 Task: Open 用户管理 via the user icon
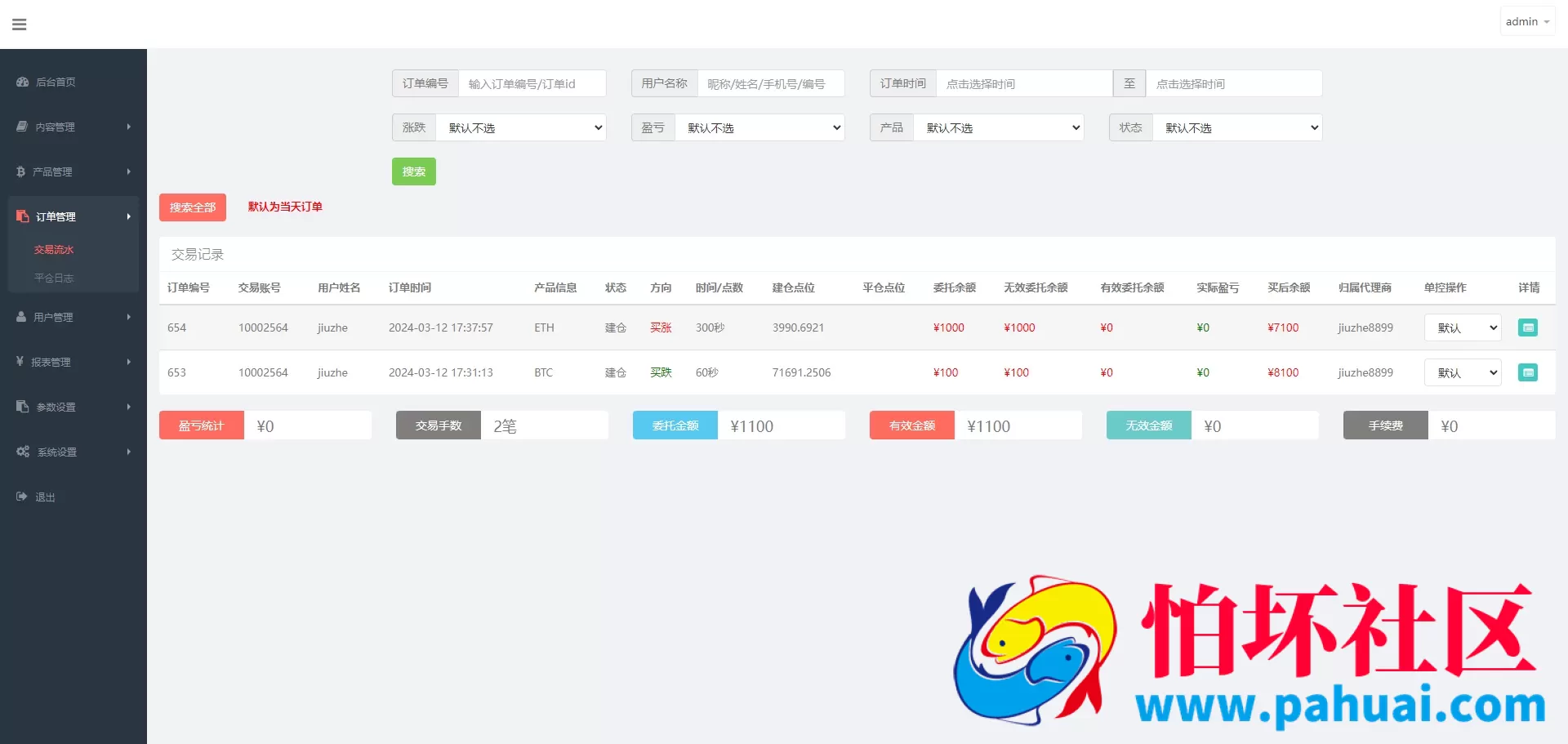point(21,317)
